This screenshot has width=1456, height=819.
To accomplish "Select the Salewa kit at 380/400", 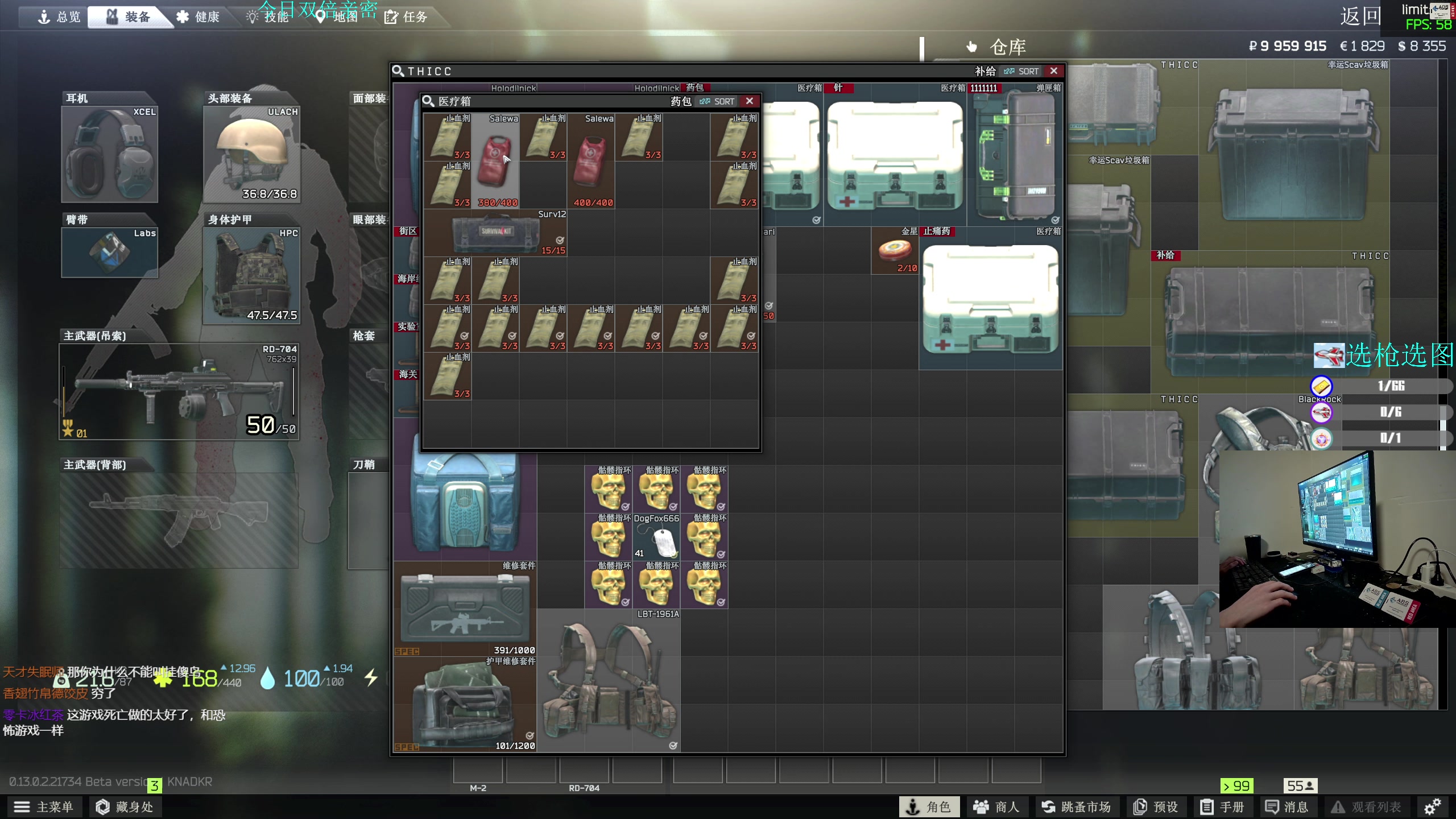I will 495,161.
